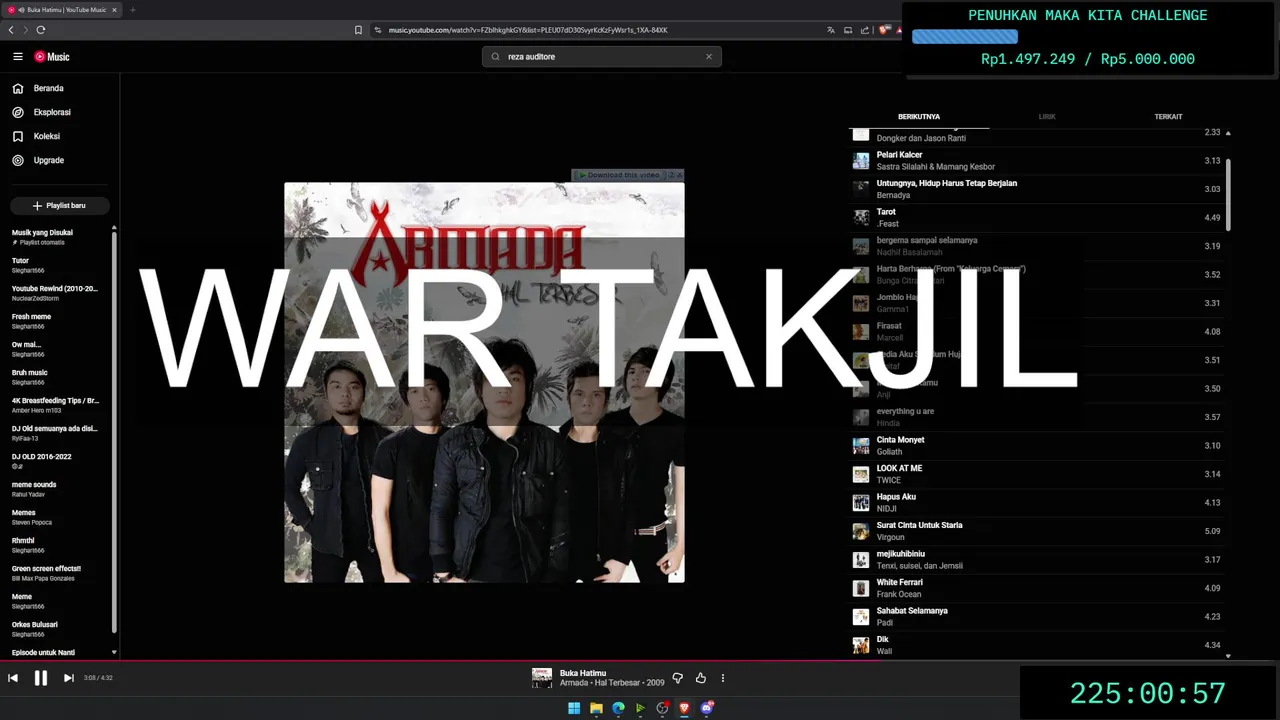Image resolution: width=1280 pixels, height=720 pixels.
Task: Open Koleksi in sidebar
Action: click(46, 136)
